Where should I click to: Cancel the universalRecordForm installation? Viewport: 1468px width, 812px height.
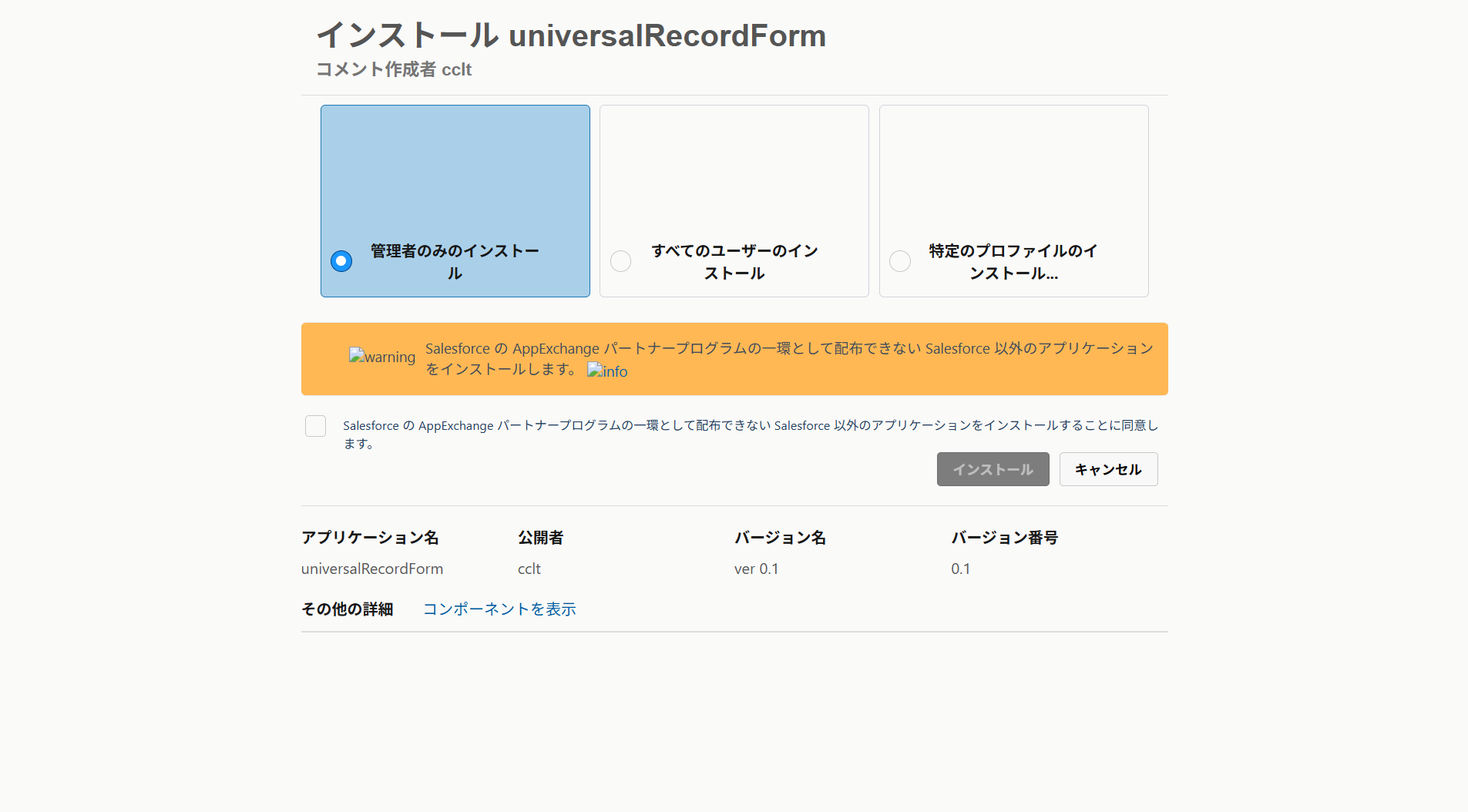tap(1108, 469)
